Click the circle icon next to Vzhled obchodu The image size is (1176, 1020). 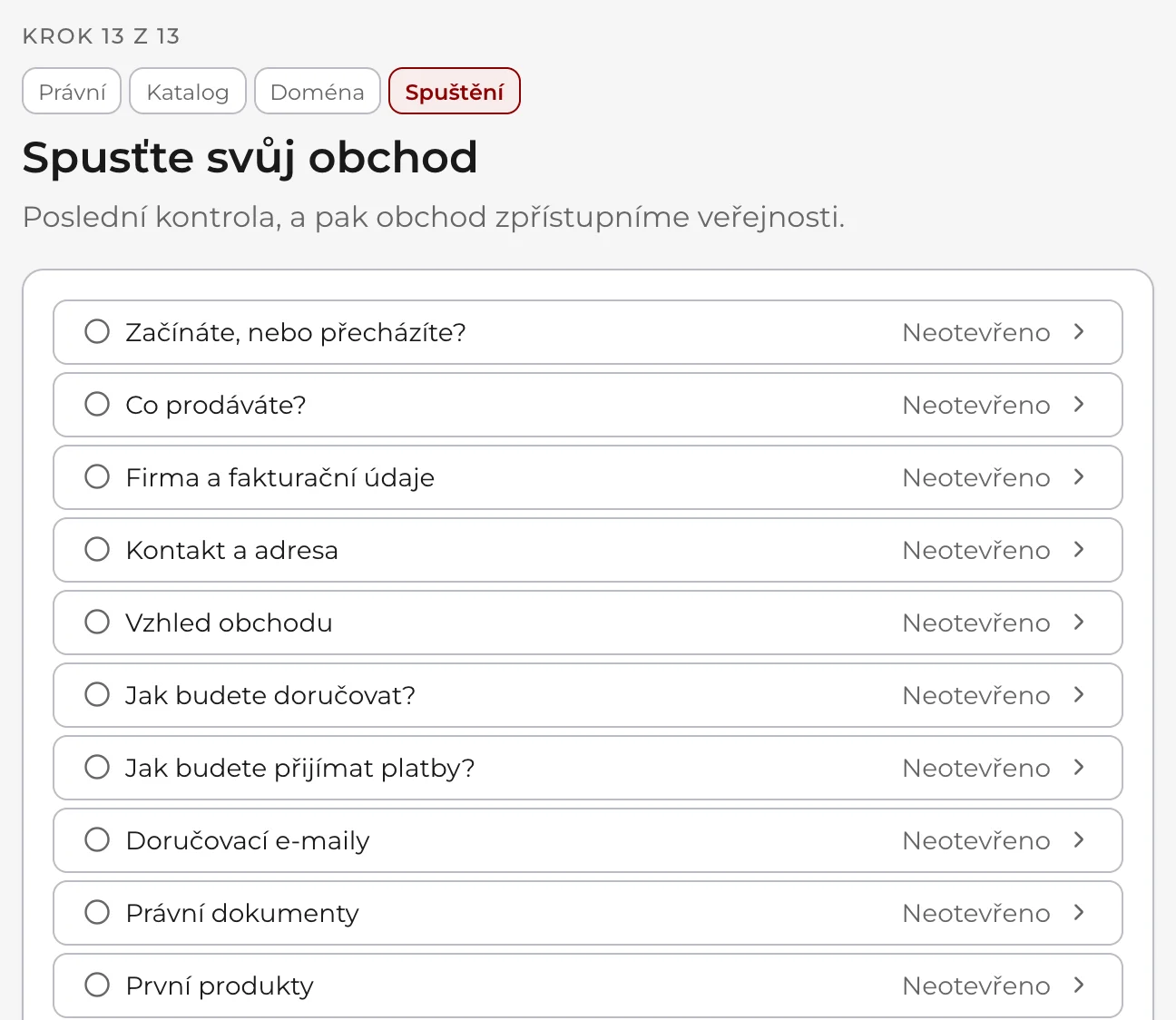(x=97, y=623)
